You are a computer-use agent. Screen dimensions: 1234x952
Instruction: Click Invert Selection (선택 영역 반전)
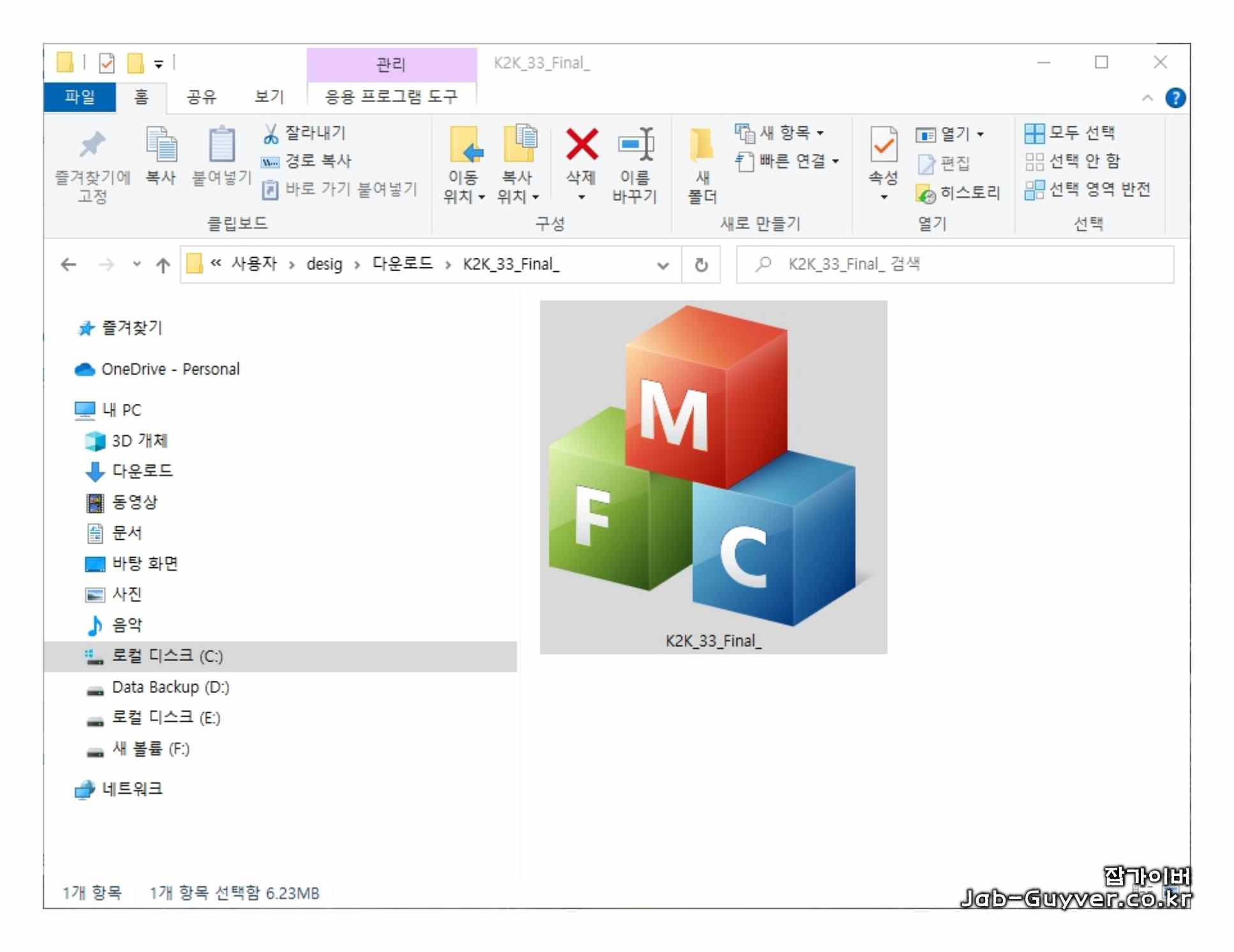[1087, 190]
